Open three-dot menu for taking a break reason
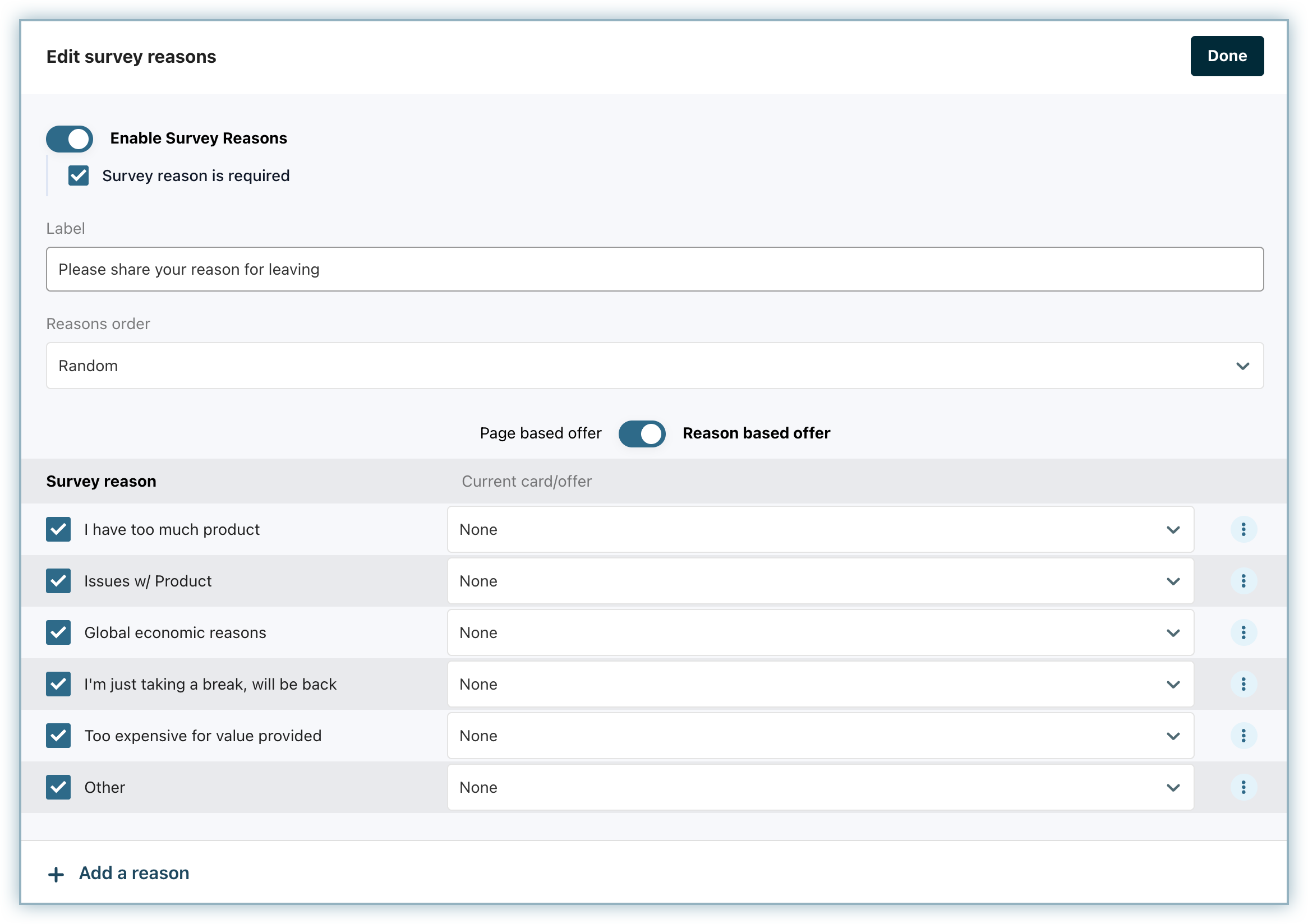This screenshot has width=1308, height=924. click(1243, 683)
